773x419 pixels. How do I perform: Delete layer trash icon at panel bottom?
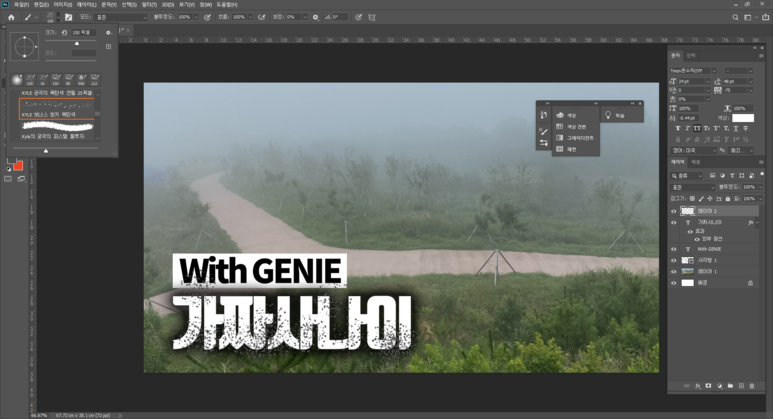[751, 386]
